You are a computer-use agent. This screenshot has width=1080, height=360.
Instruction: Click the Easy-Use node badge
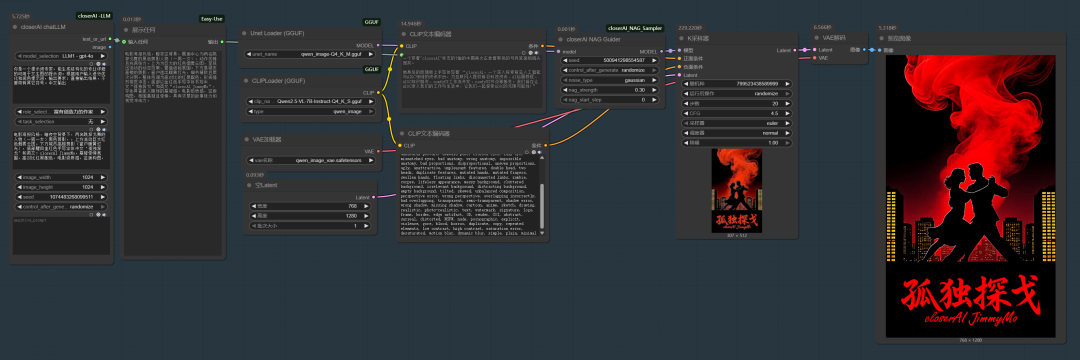tap(212, 19)
